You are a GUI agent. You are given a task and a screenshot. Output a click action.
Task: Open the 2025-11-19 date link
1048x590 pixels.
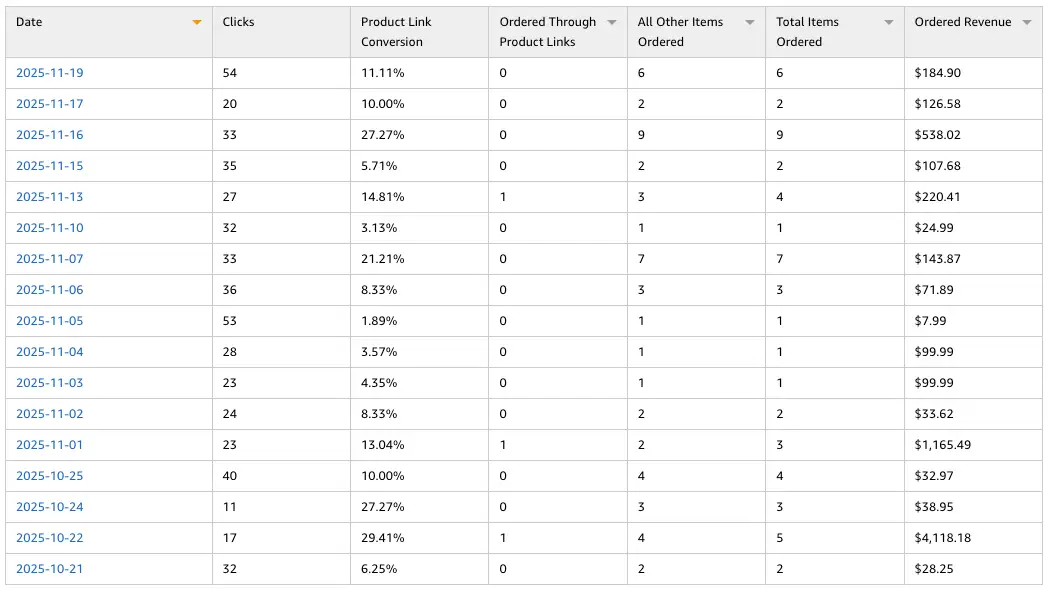coord(50,73)
